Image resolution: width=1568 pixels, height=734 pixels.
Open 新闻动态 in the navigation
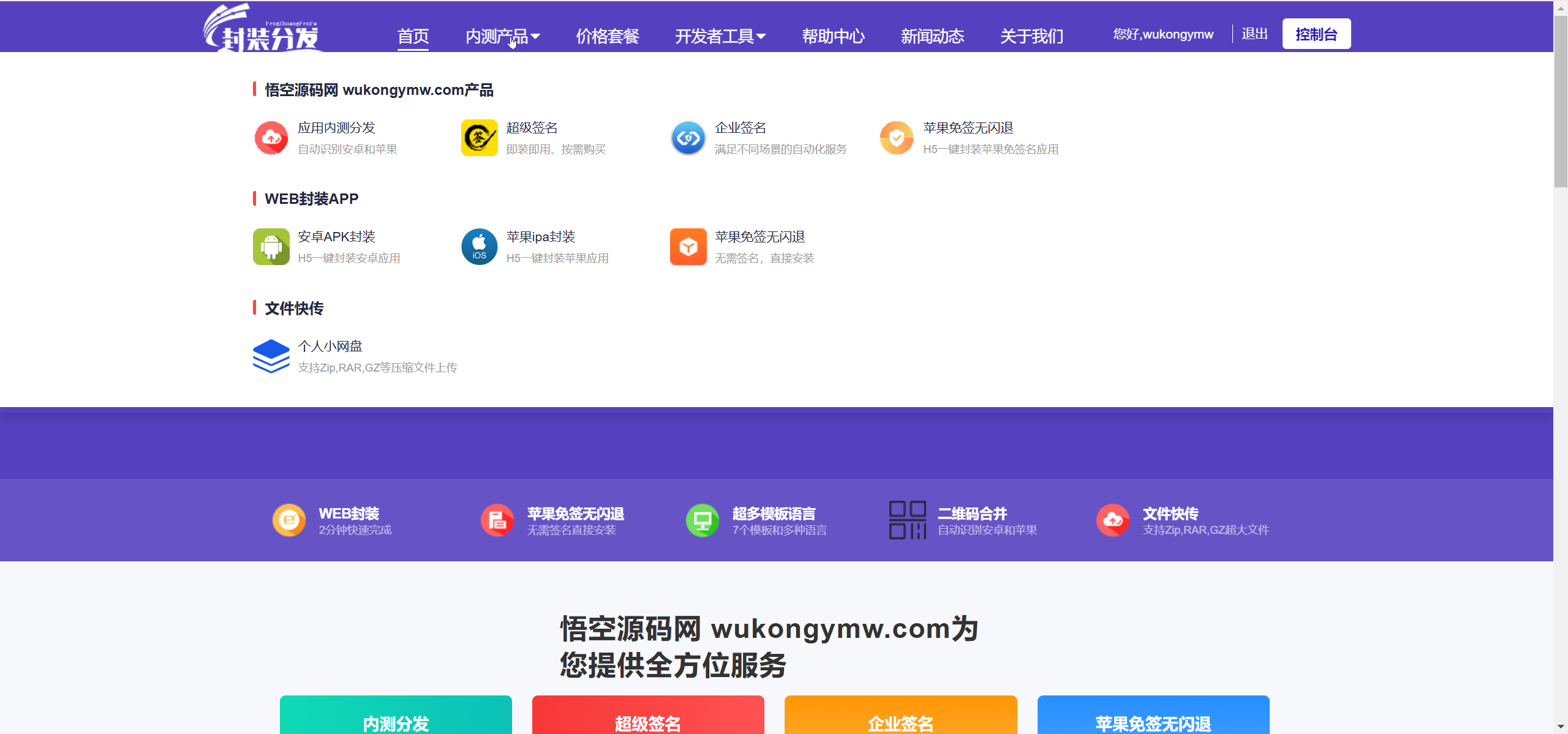(933, 37)
